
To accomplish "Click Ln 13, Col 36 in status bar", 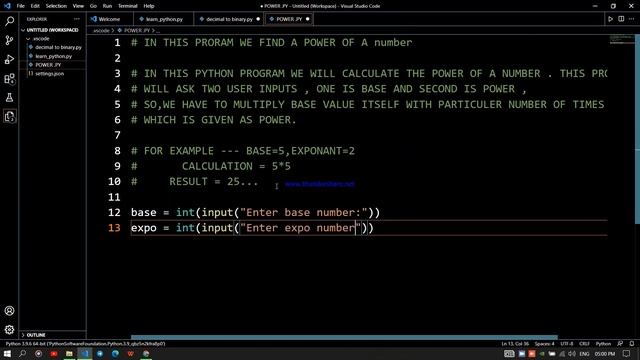I will (x=515, y=344).
